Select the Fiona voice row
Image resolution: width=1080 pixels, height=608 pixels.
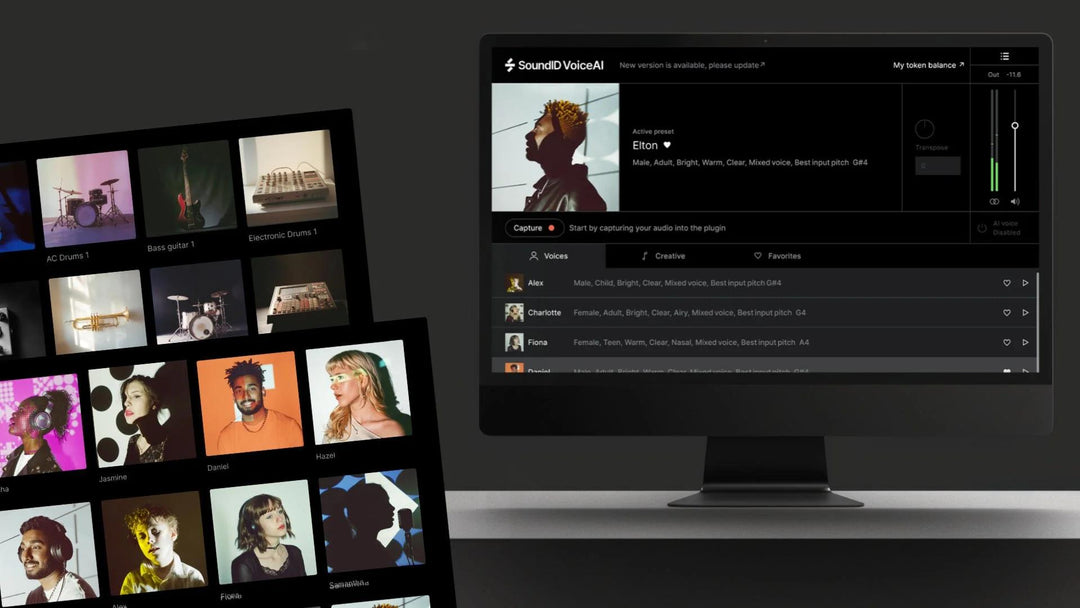point(763,342)
